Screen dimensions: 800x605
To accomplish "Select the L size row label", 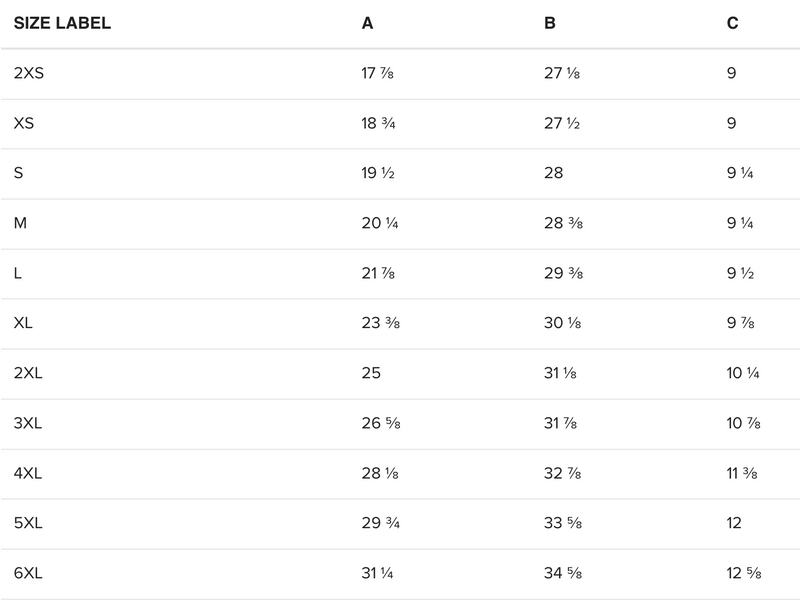I will pos(18,273).
